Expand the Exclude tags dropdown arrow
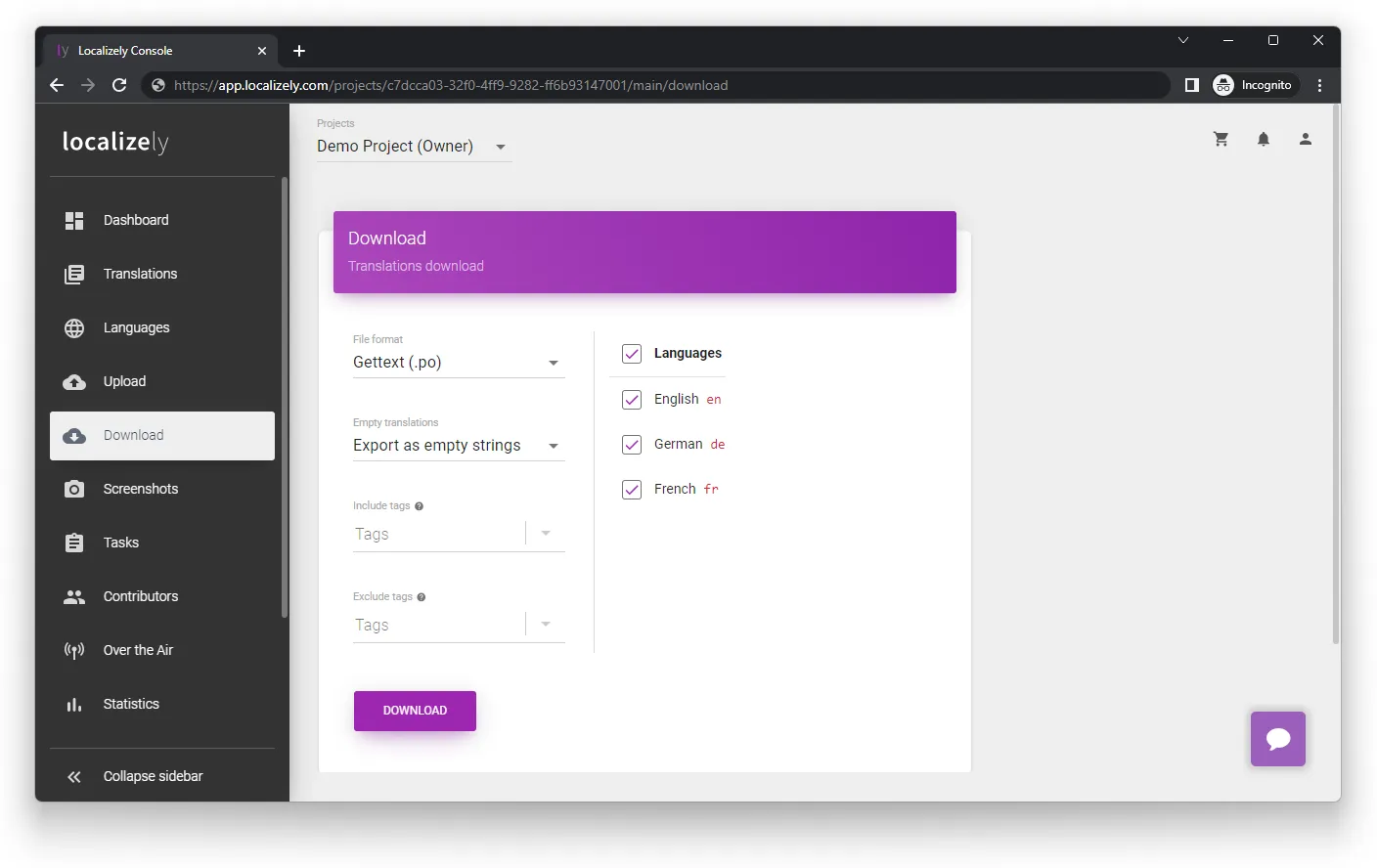This screenshot has height=868, width=1377. [x=546, y=625]
